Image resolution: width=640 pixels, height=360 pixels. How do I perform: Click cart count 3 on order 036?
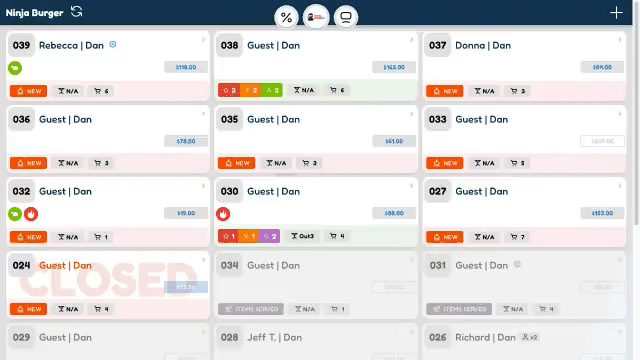point(101,163)
